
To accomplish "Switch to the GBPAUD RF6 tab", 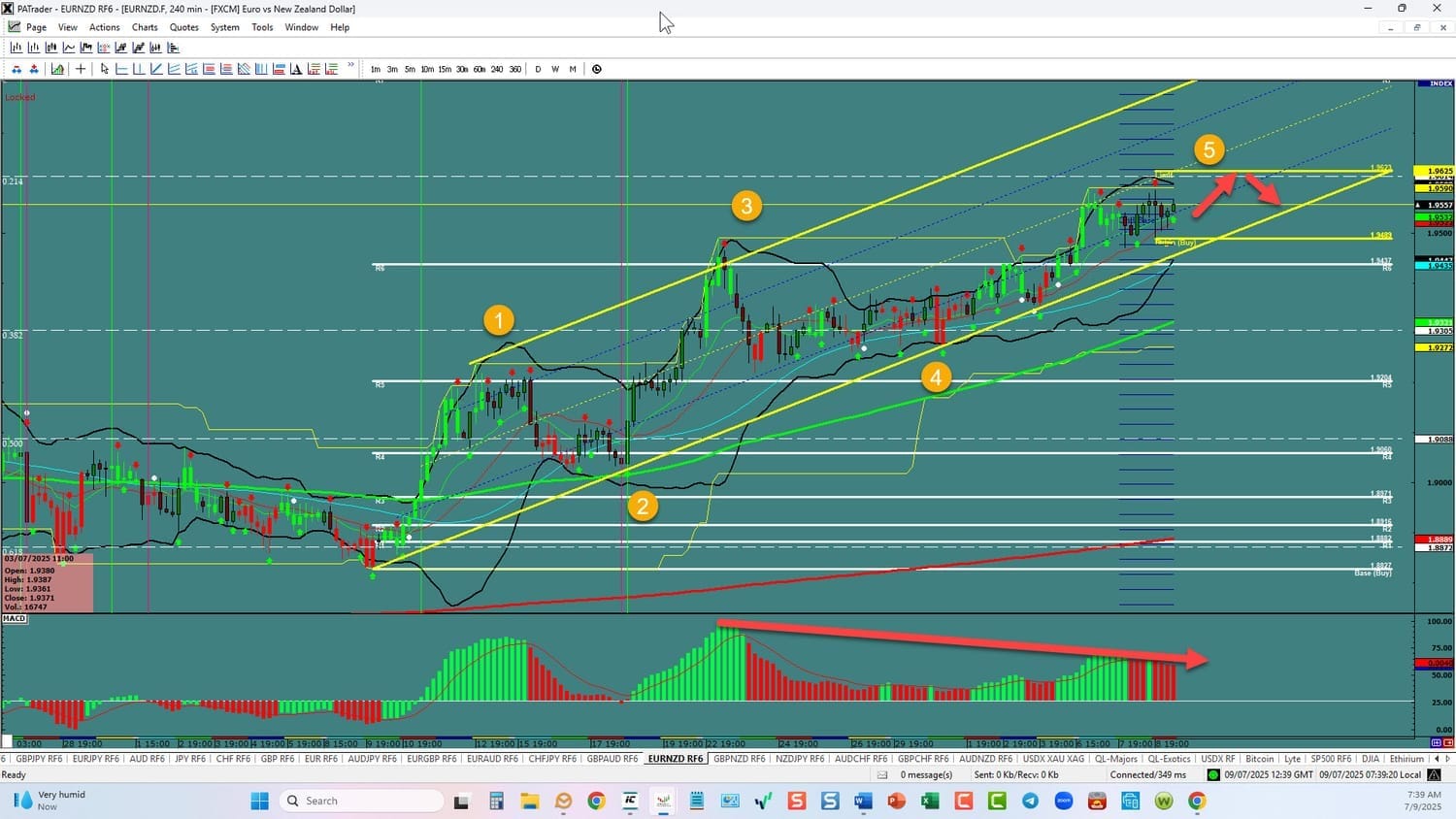I will [x=612, y=759].
